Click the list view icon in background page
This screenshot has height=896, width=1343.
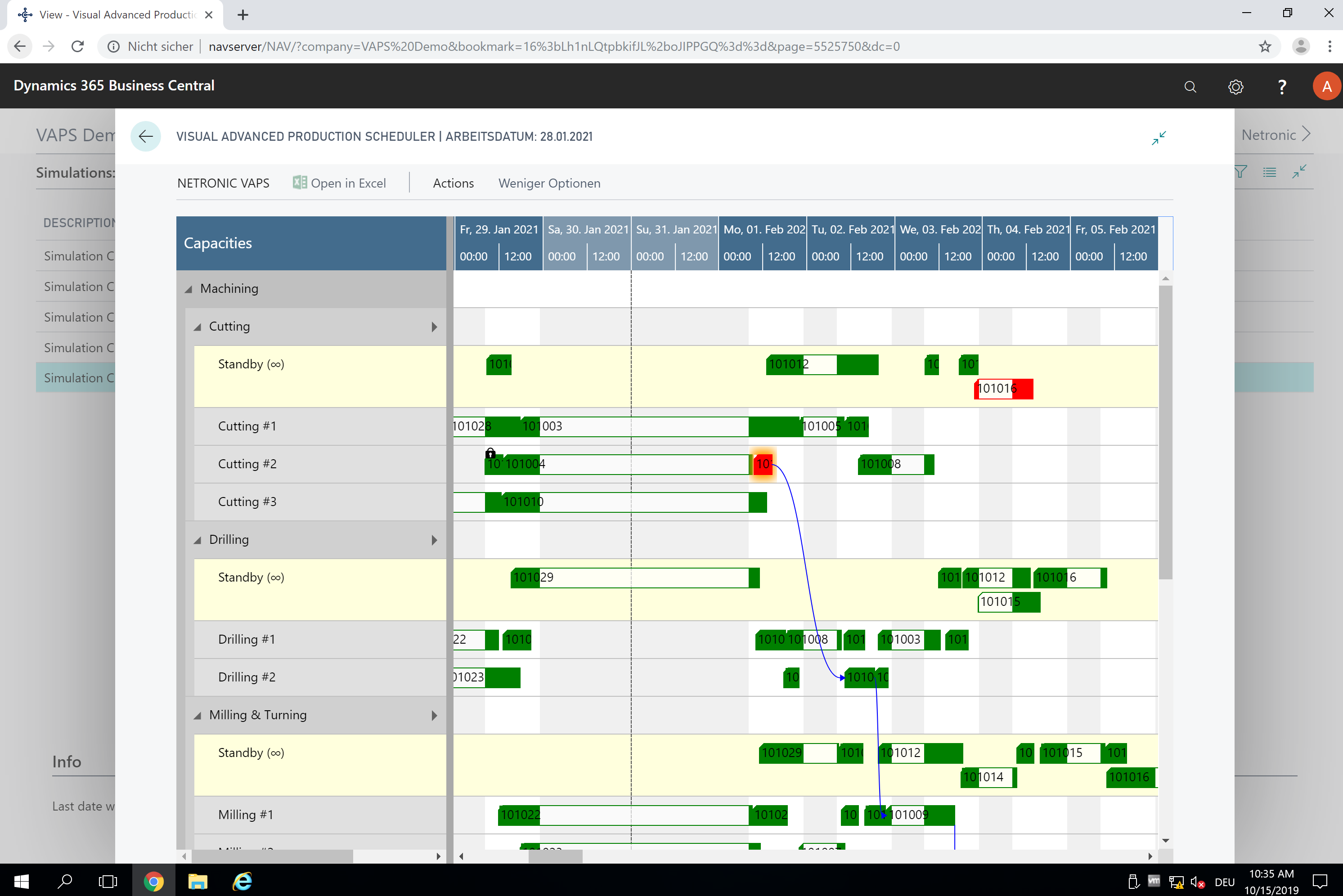pos(1269,172)
